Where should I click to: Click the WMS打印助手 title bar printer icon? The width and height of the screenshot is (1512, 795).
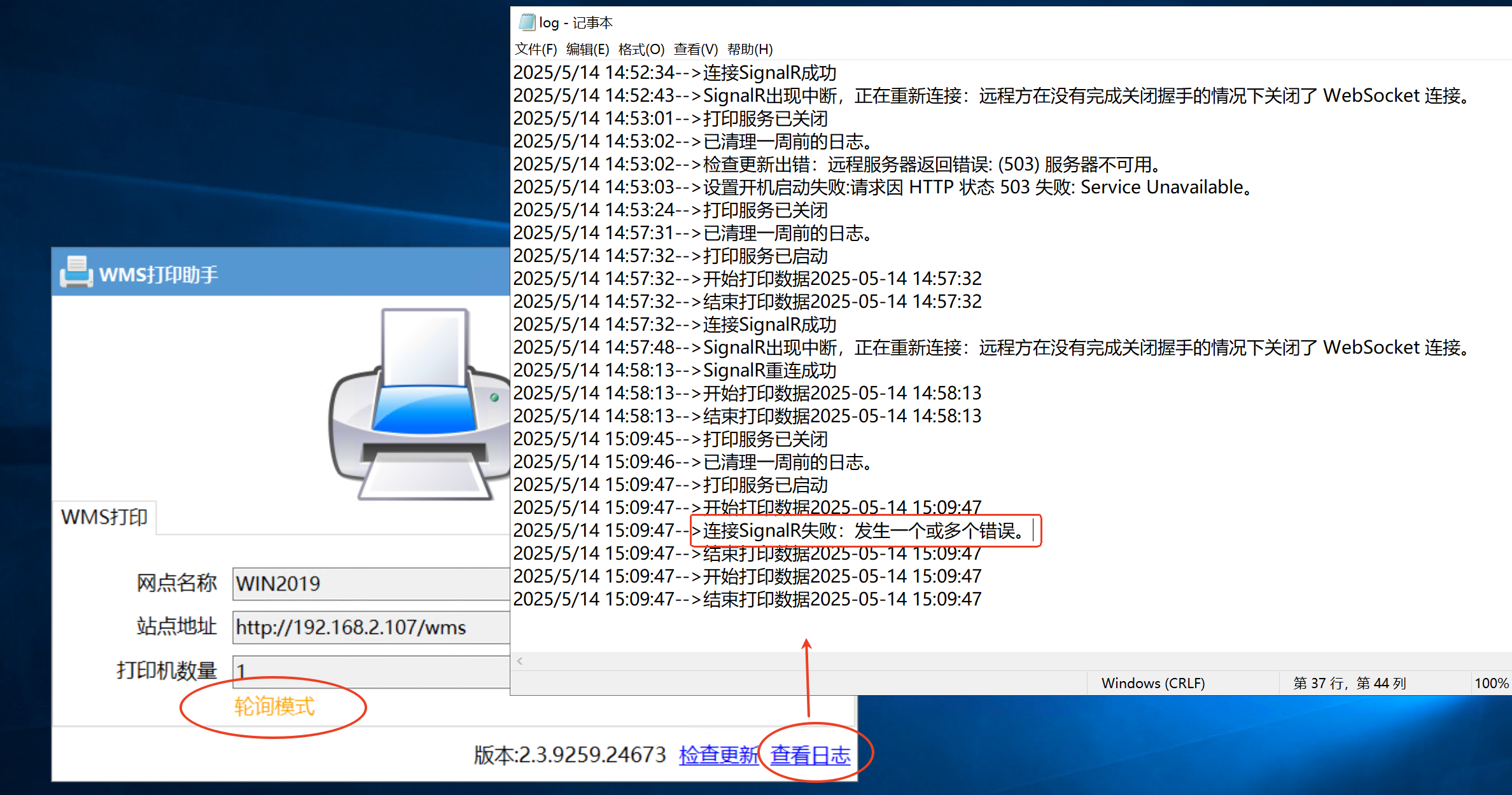point(76,272)
